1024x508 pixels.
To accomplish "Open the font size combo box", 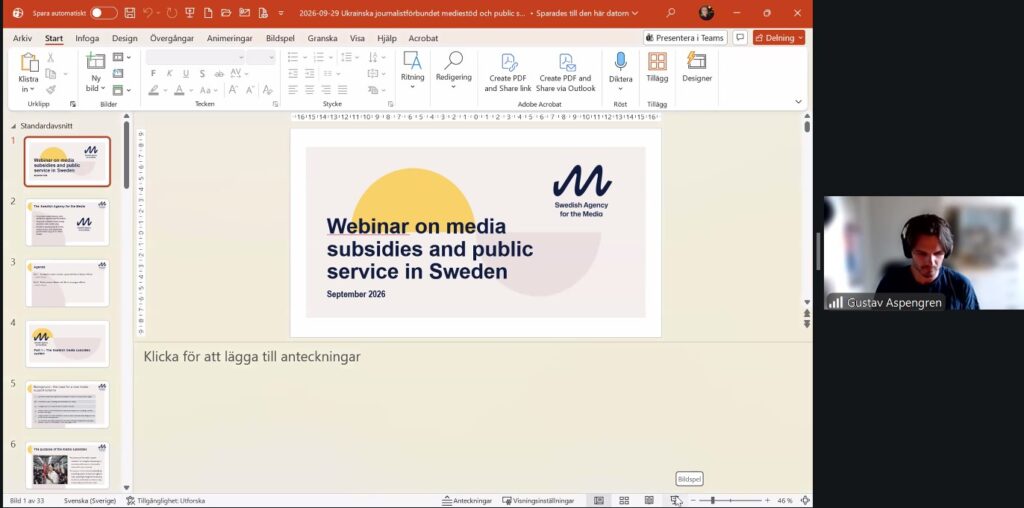I will pos(261,57).
